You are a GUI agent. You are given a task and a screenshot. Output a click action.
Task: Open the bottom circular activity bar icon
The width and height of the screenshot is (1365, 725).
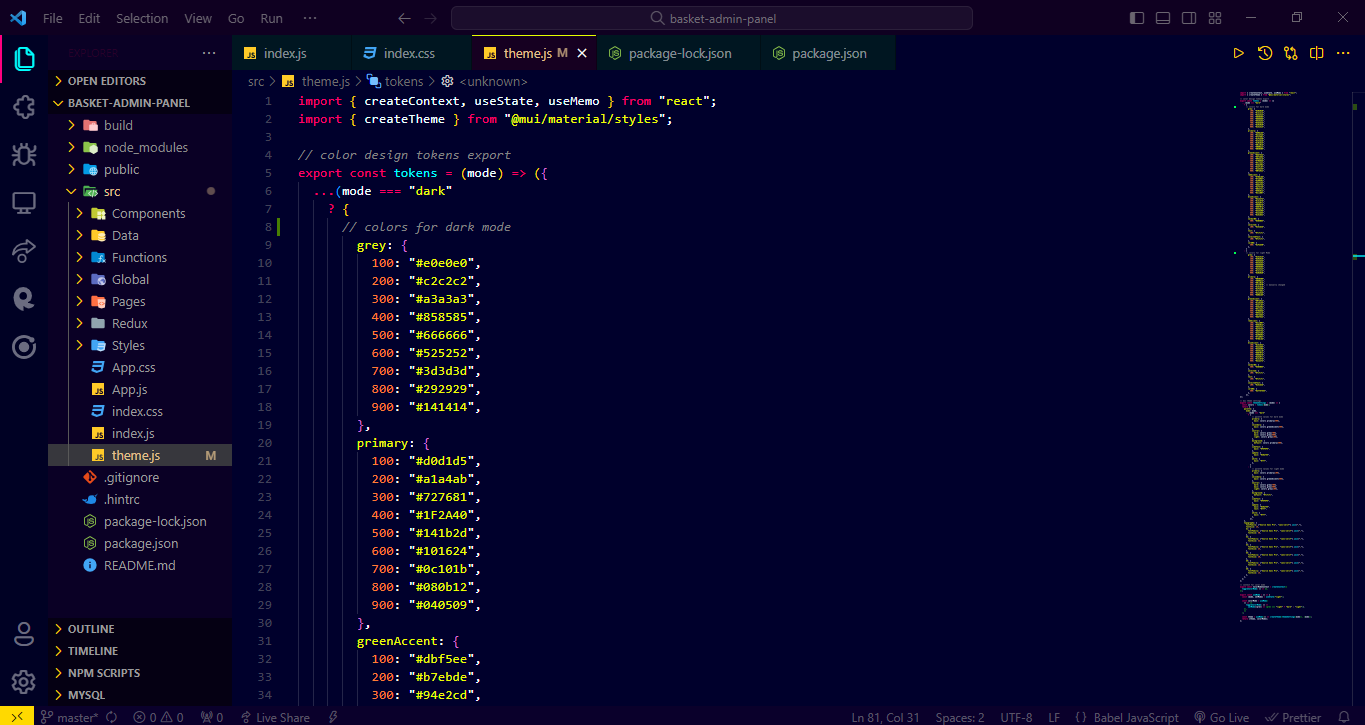tap(24, 346)
